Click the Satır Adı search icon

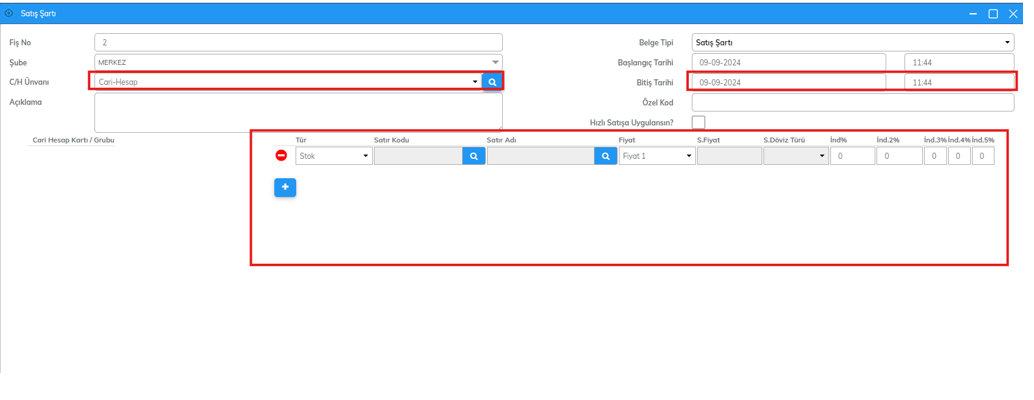tap(605, 156)
